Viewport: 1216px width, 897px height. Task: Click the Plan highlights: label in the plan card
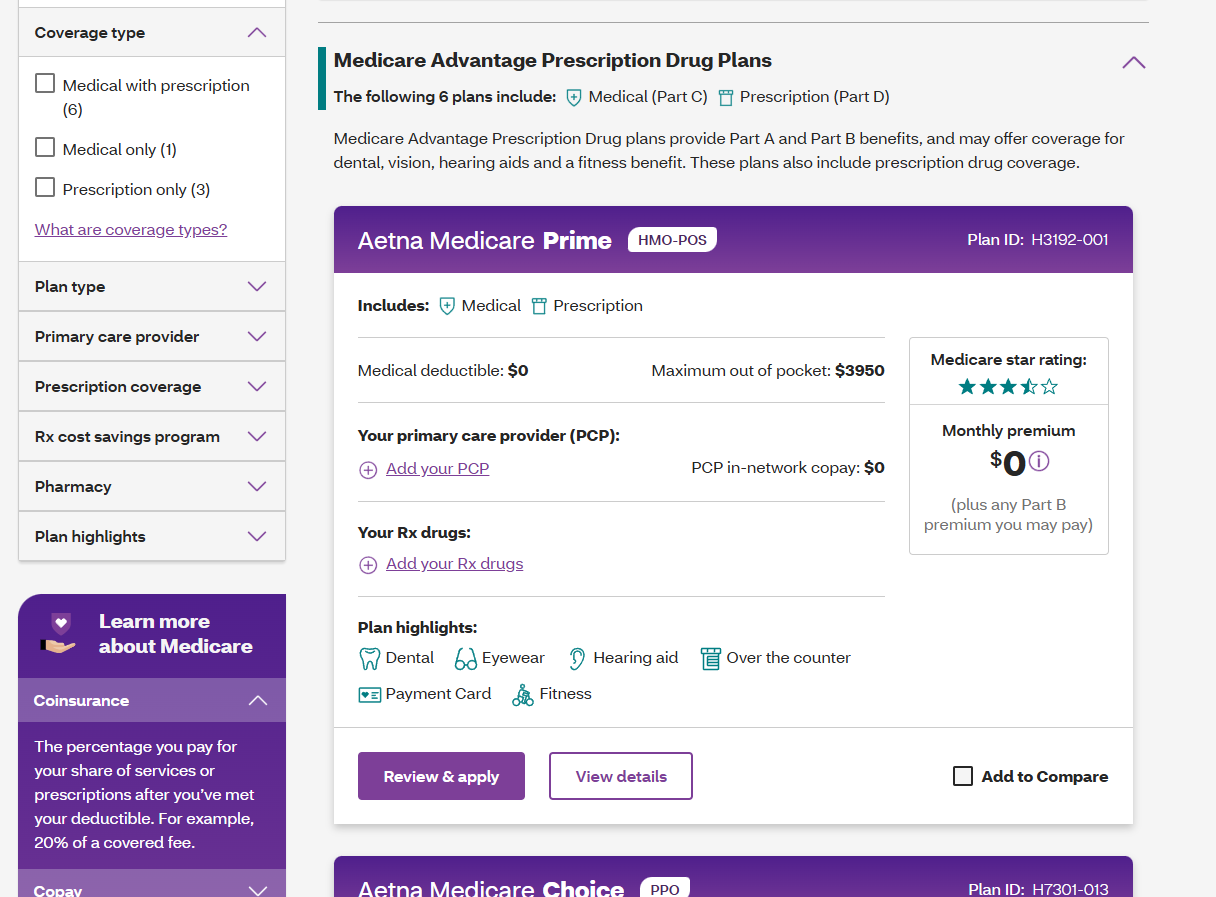[x=417, y=628]
